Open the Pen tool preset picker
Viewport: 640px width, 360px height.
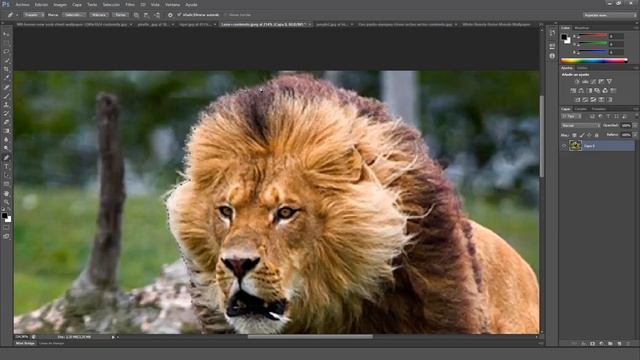pyautogui.click(x=11, y=15)
